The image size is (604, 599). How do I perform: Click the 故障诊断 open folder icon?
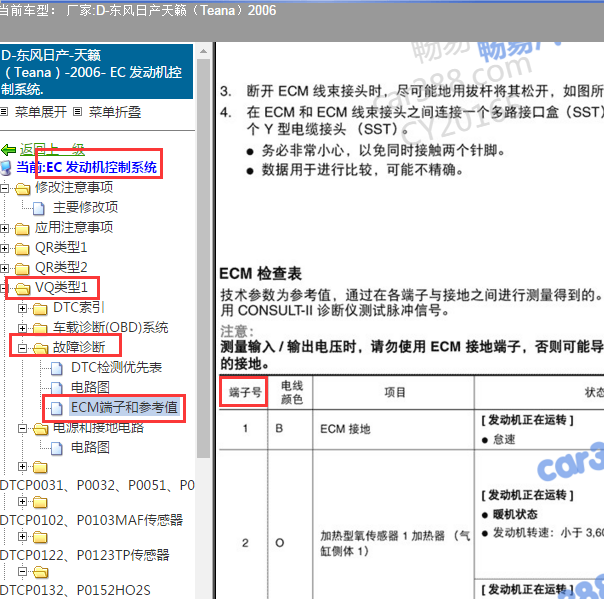point(40,348)
